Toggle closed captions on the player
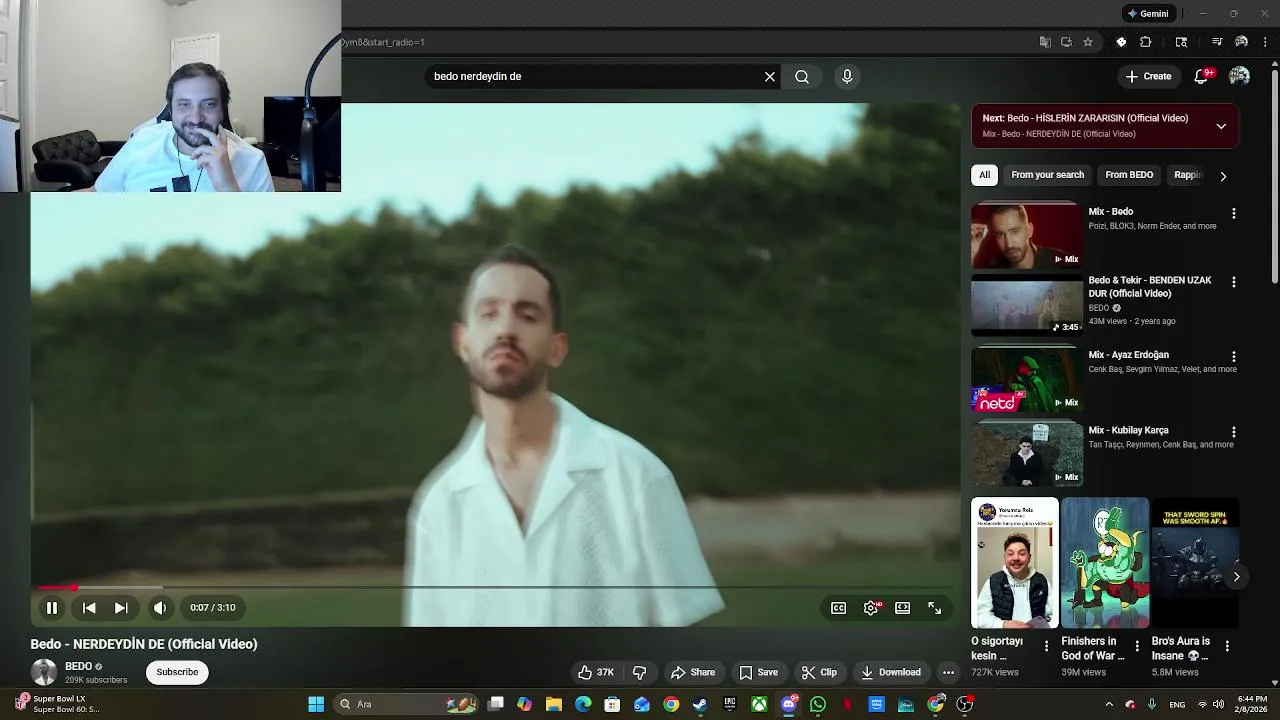This screenshot has height=720, width=1280. pos(839,608)
